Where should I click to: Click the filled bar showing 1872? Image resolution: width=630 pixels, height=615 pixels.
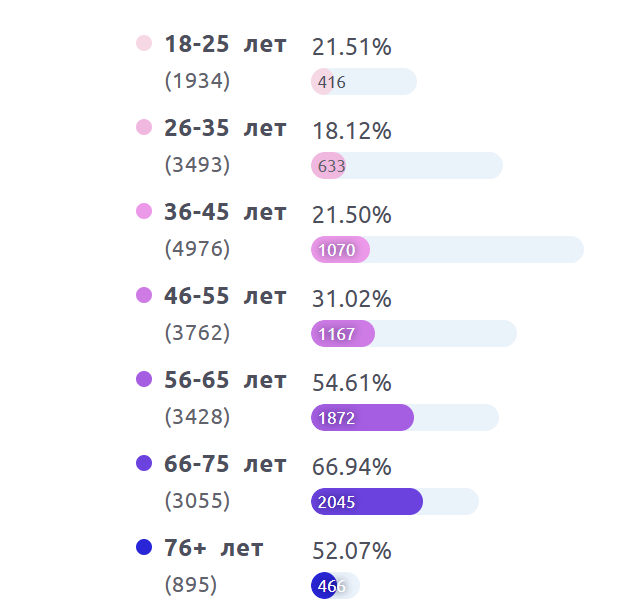point(362,418)
